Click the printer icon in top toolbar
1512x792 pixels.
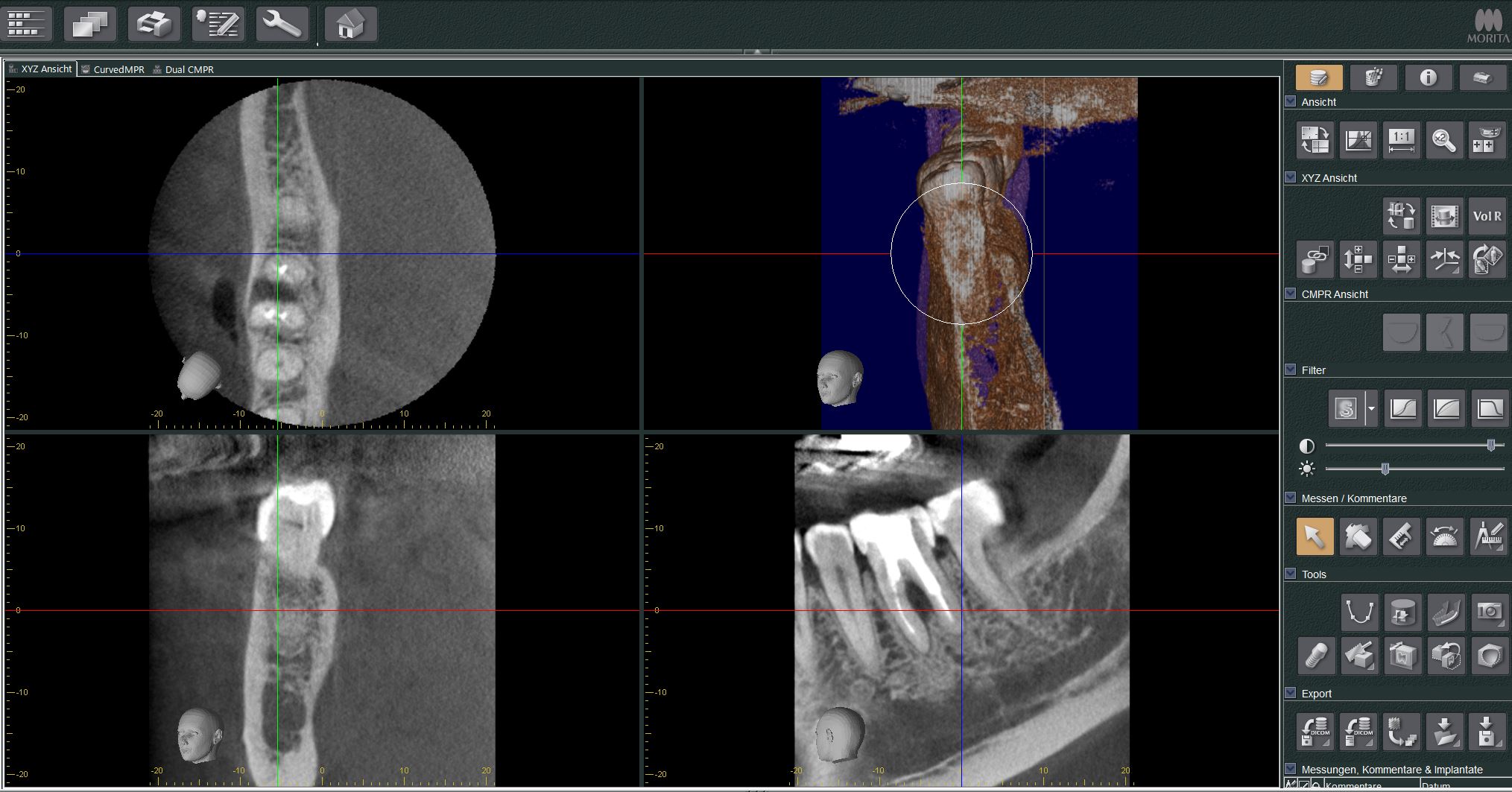coord(154,24)
